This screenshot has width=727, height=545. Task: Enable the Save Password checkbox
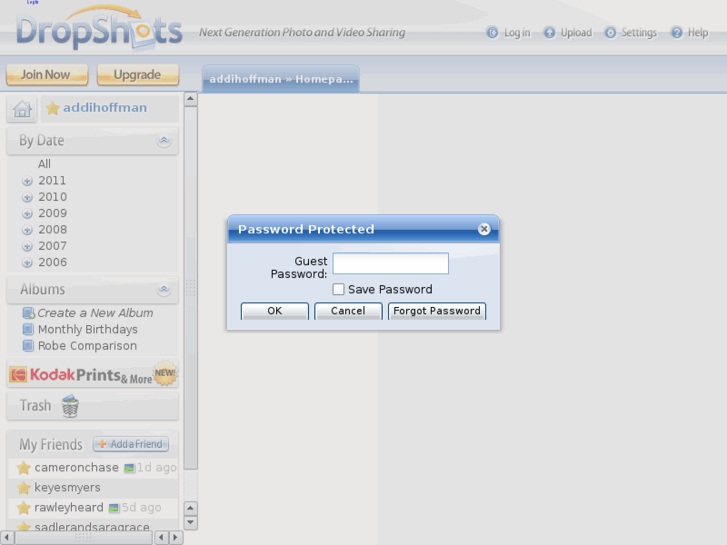[338, 289]
